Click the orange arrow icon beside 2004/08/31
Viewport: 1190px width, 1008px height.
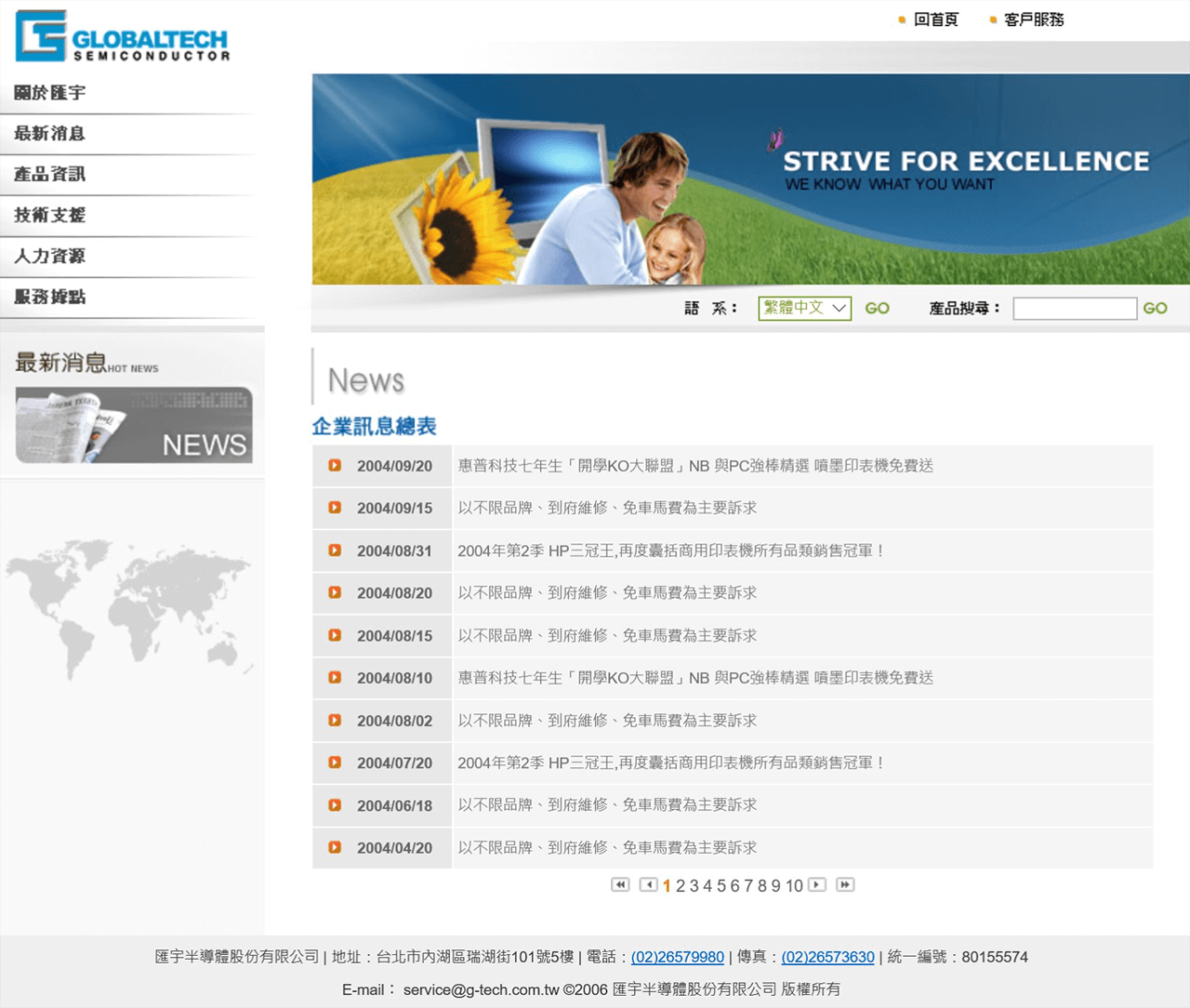335,550
